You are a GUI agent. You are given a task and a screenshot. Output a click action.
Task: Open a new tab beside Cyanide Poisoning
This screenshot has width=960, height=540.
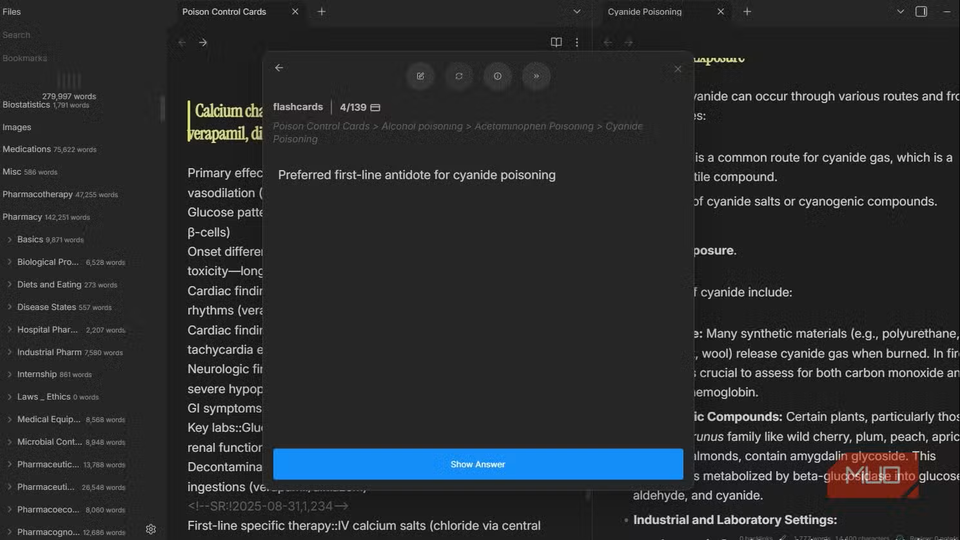coord(747,12)
